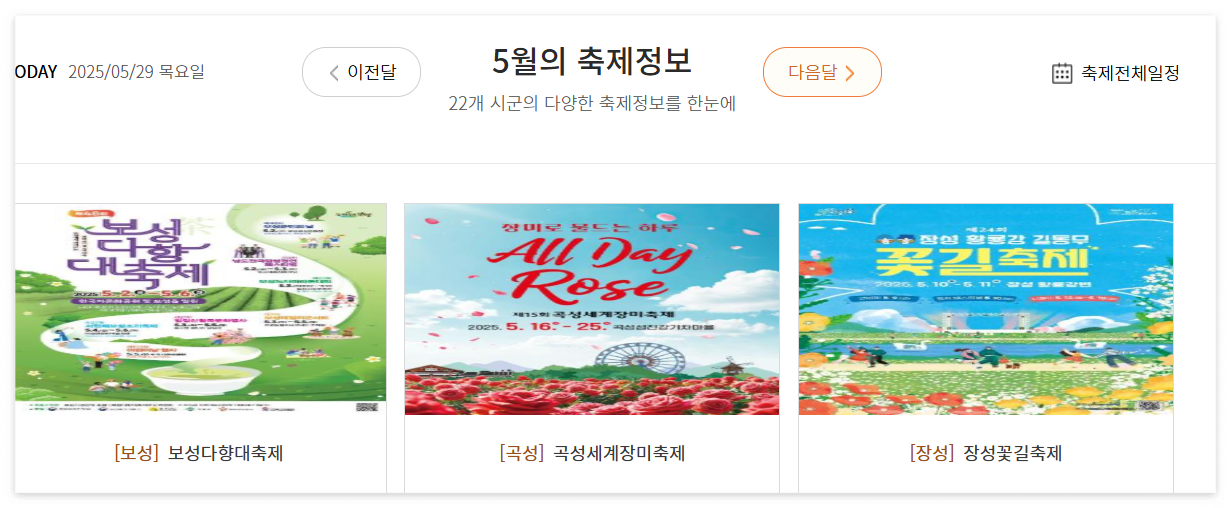The image size is (1231, 508).
Task: Click the calendar icon beside 축제전체일정
Action: tap(1062, 73)
